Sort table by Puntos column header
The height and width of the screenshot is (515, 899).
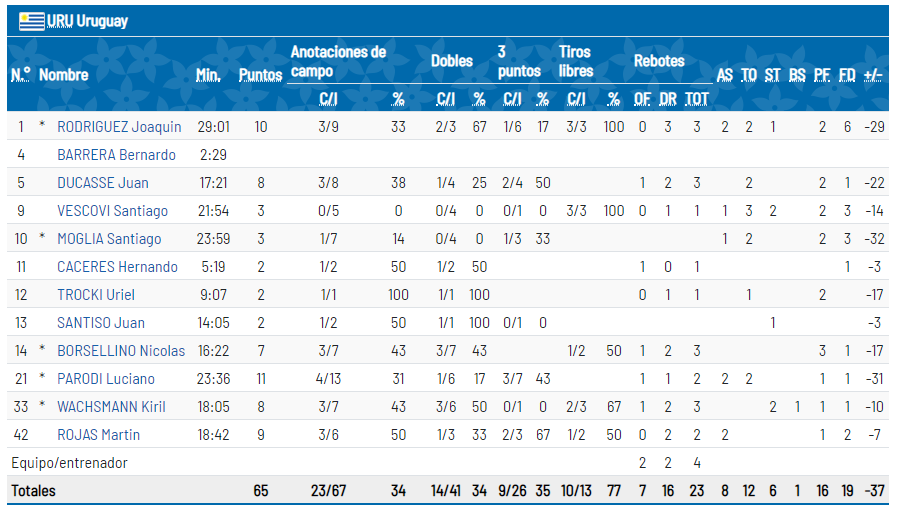260,75
